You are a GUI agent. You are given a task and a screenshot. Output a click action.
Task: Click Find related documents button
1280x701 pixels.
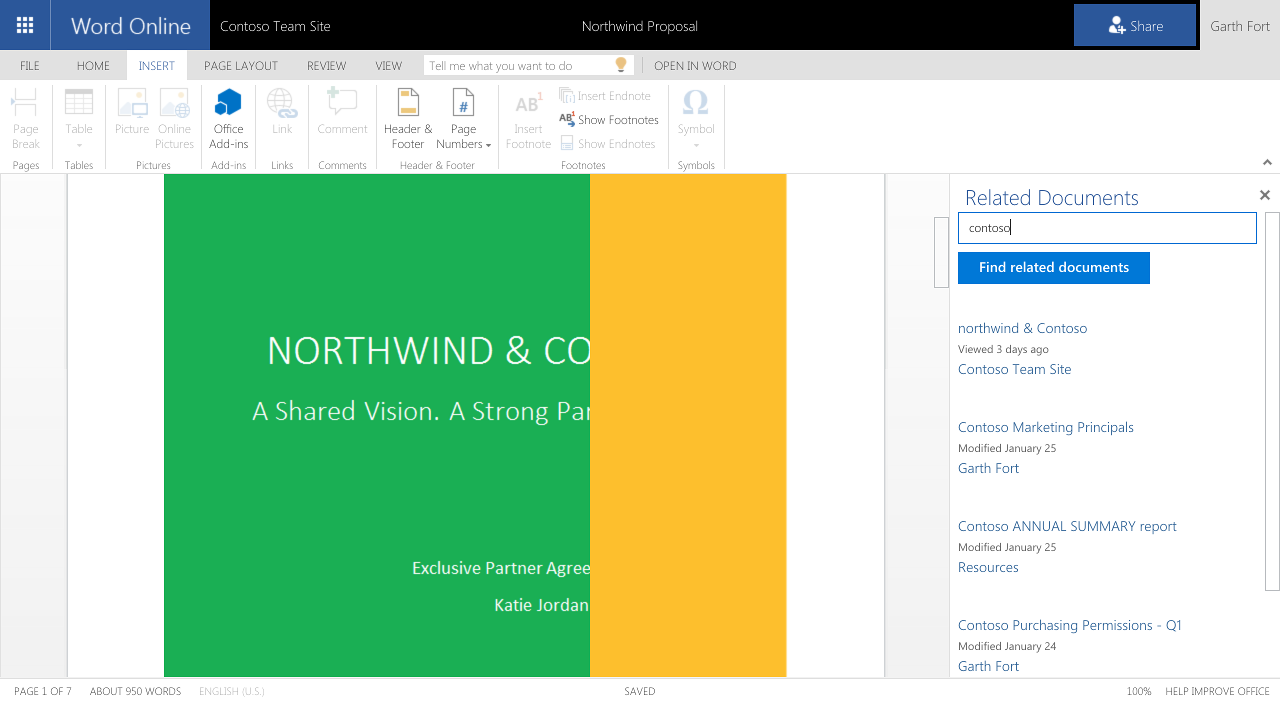1054,268
